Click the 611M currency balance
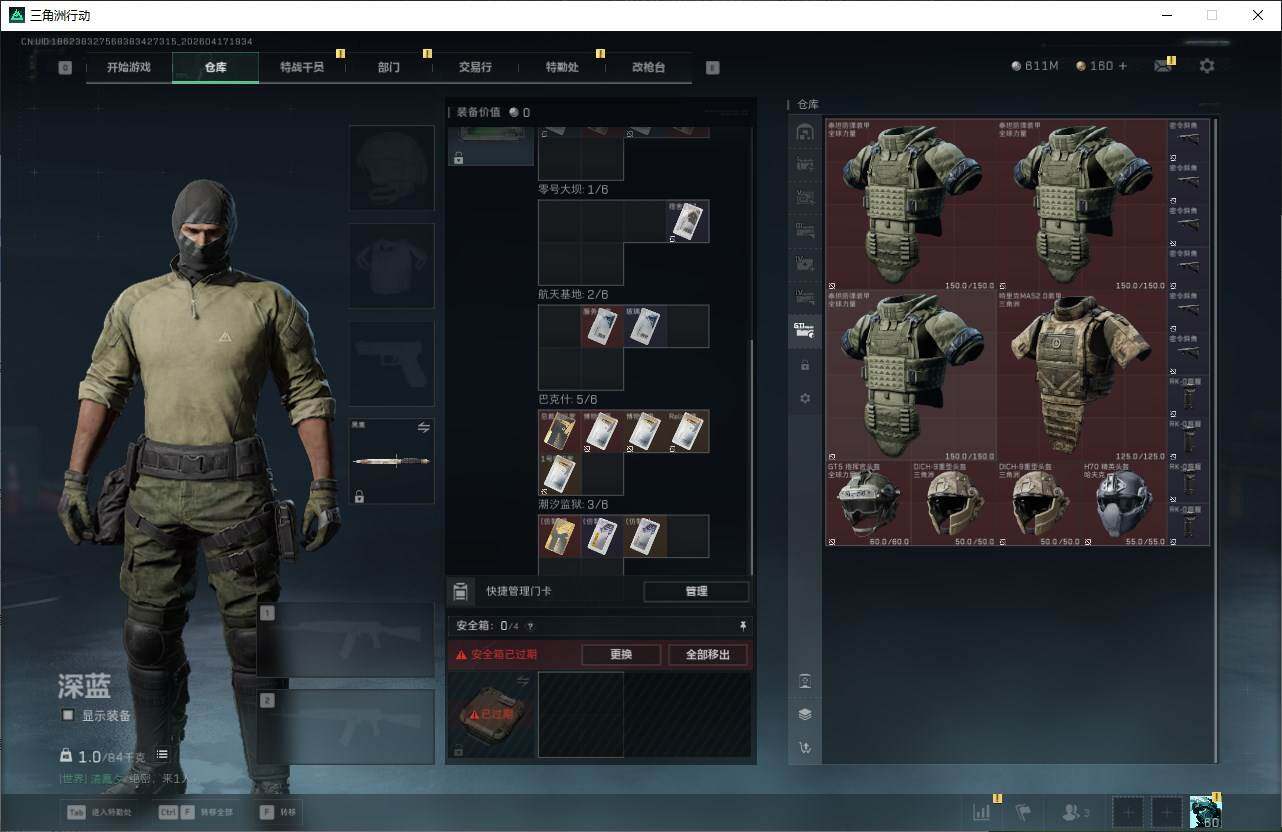 tap(1035, 66)
